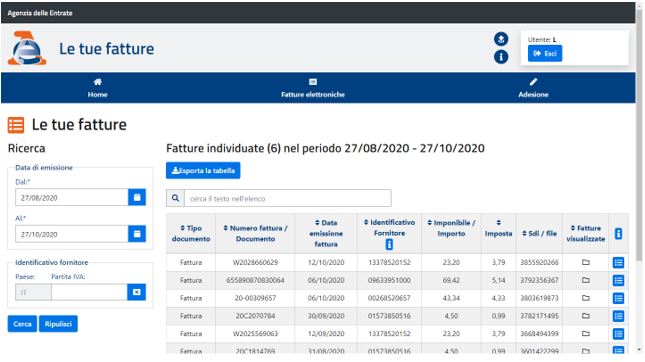Select SdI number 3782171495 cell
The height and width of the screenshot is (362, 645).
(539, 316)
